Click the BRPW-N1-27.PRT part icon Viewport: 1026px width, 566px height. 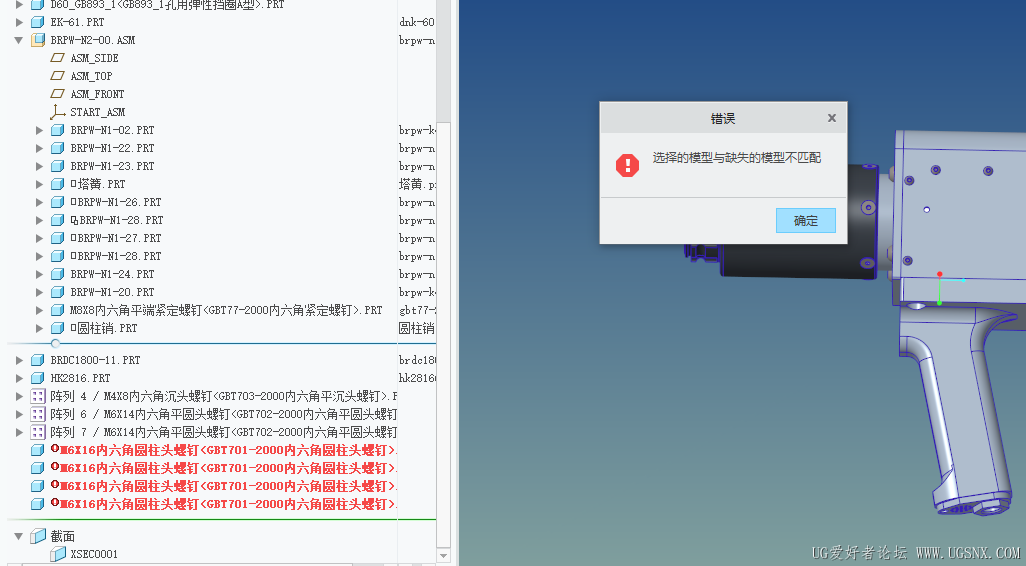(x=58, y=238)
